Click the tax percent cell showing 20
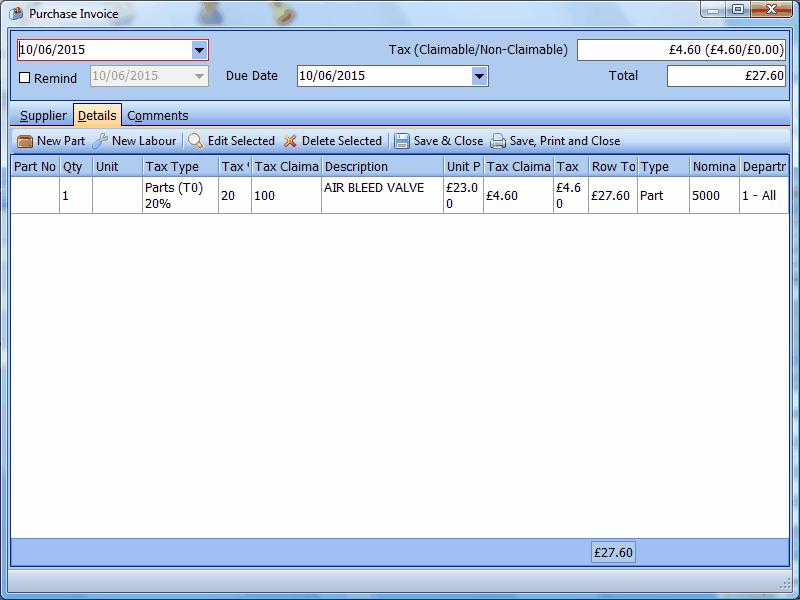800x600 pixels. point(235,195)
